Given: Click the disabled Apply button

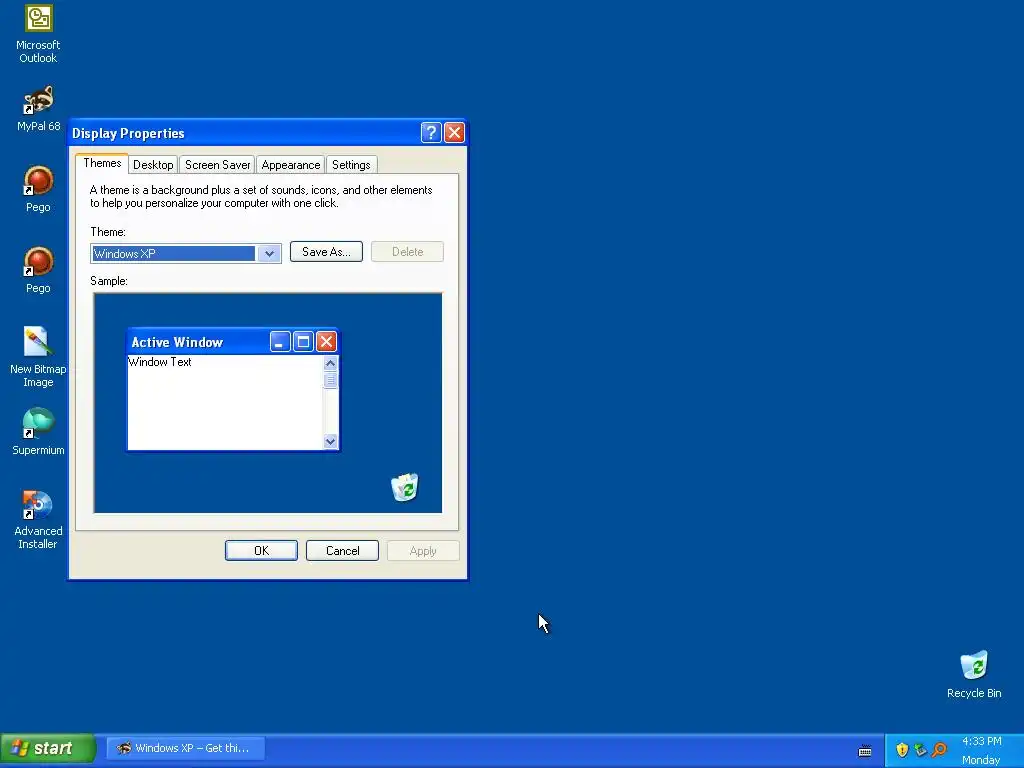Looking at the screenshot, I should point(423,551).
